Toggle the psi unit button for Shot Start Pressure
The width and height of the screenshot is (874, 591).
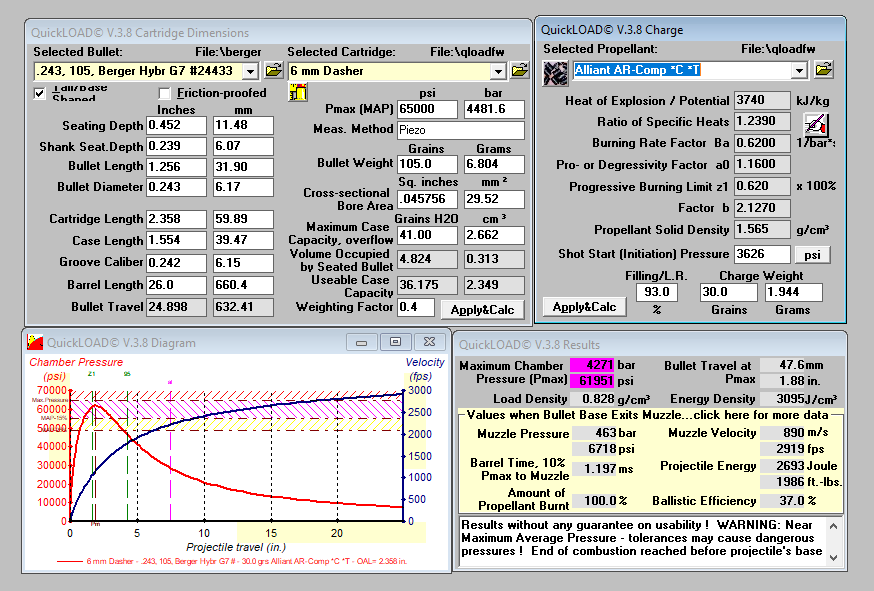tap(812, 254)
